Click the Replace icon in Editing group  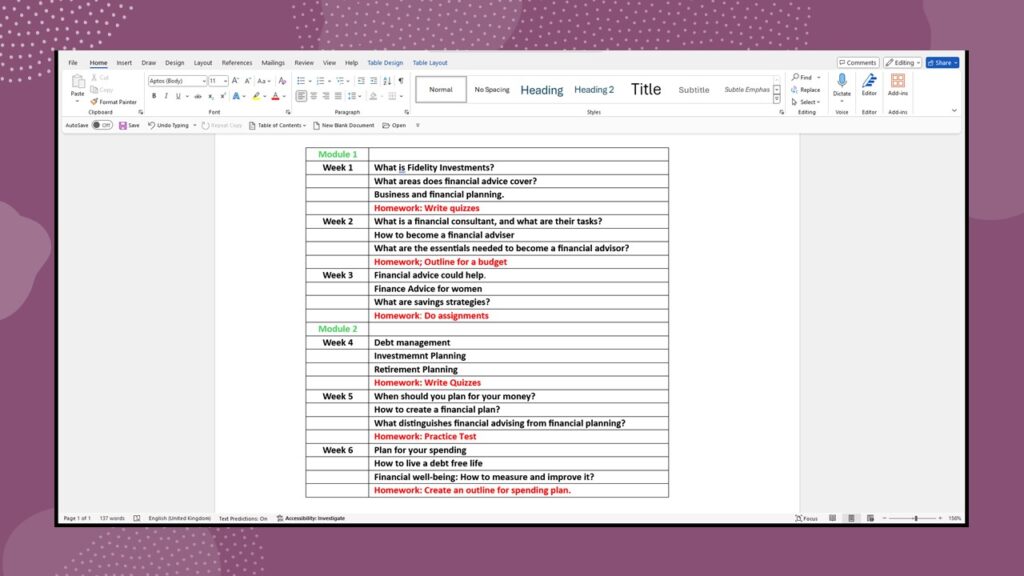[x=806, y=90]
